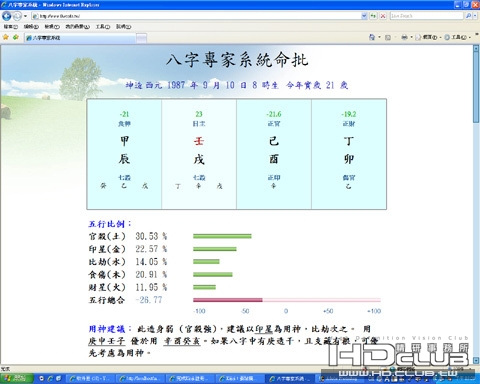480x384 pixels.
Task: Click the Home icon in command bar
Action: (x=372, y=37)
